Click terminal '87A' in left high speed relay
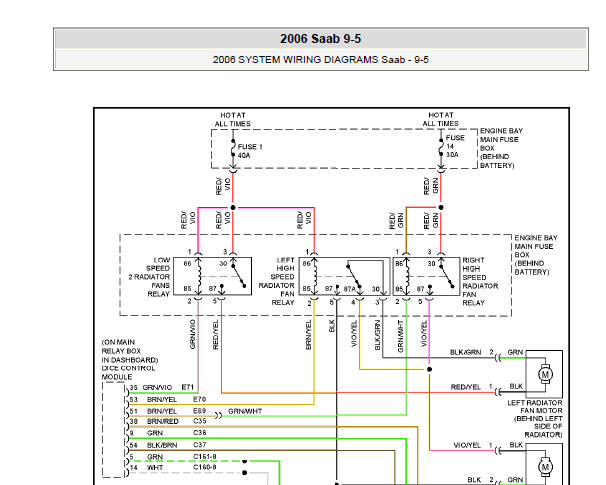606x485 pixels. tap(349, 289)
